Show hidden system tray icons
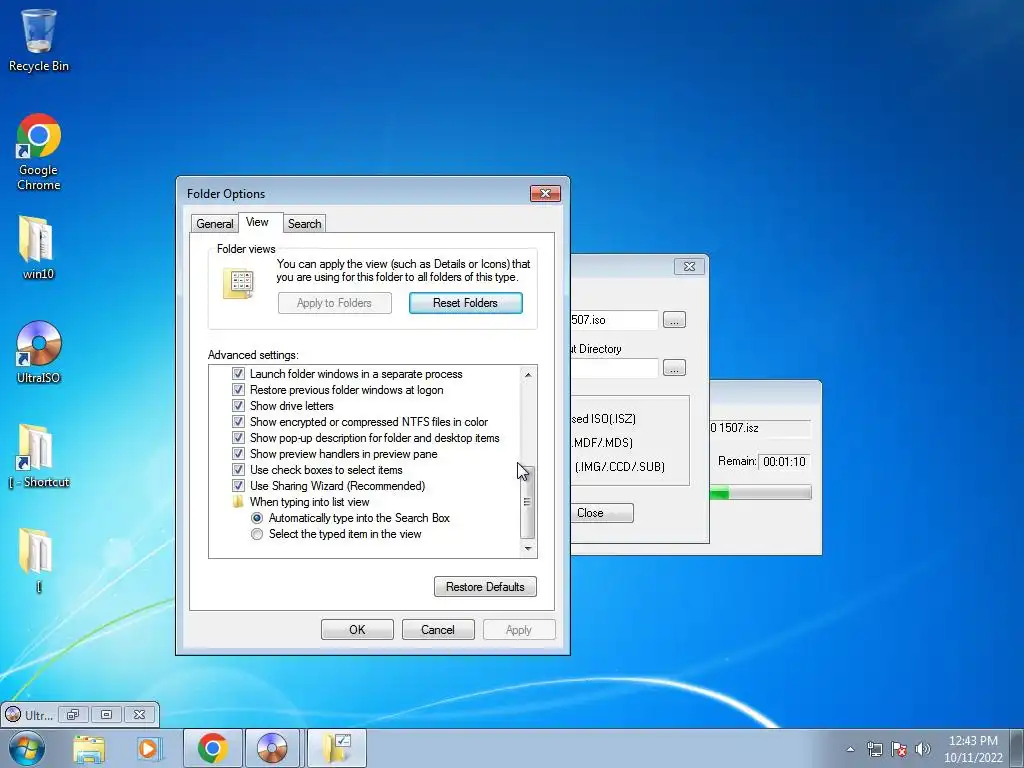Screen dimensions: 1024x768 click(x=850, y=749)
